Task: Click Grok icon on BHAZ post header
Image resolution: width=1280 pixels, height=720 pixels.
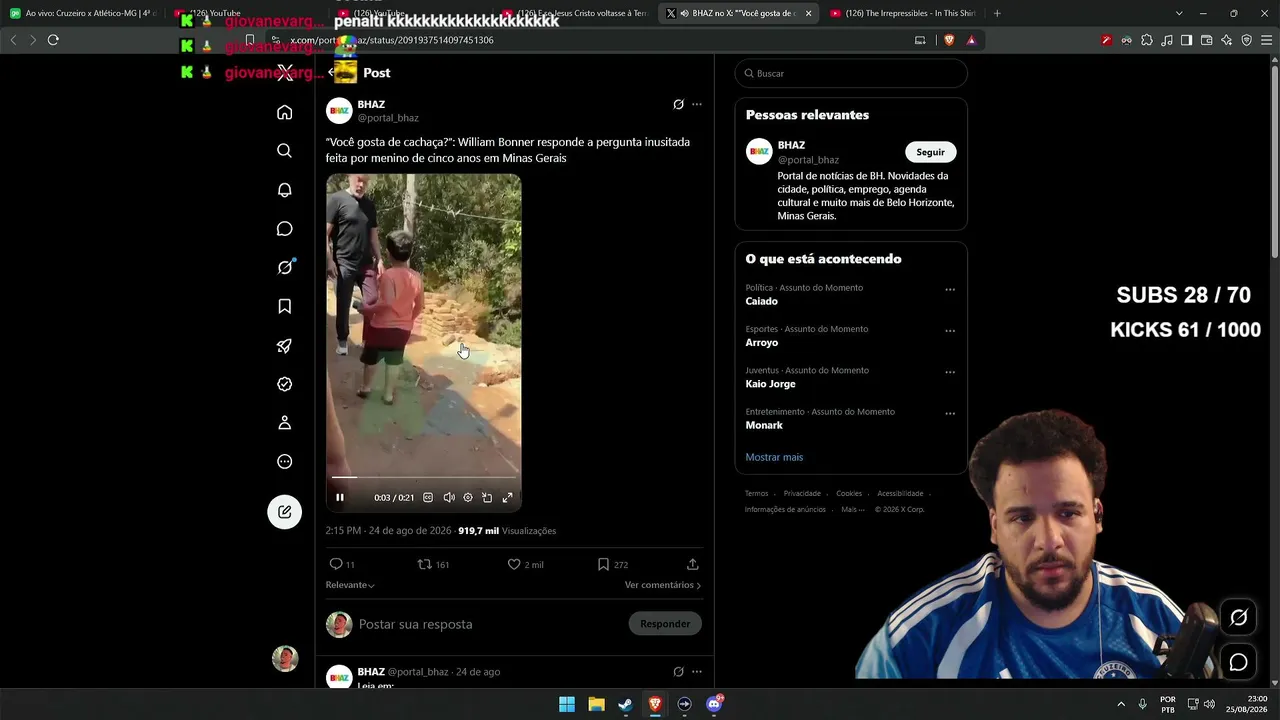Action: click(678, 104)
